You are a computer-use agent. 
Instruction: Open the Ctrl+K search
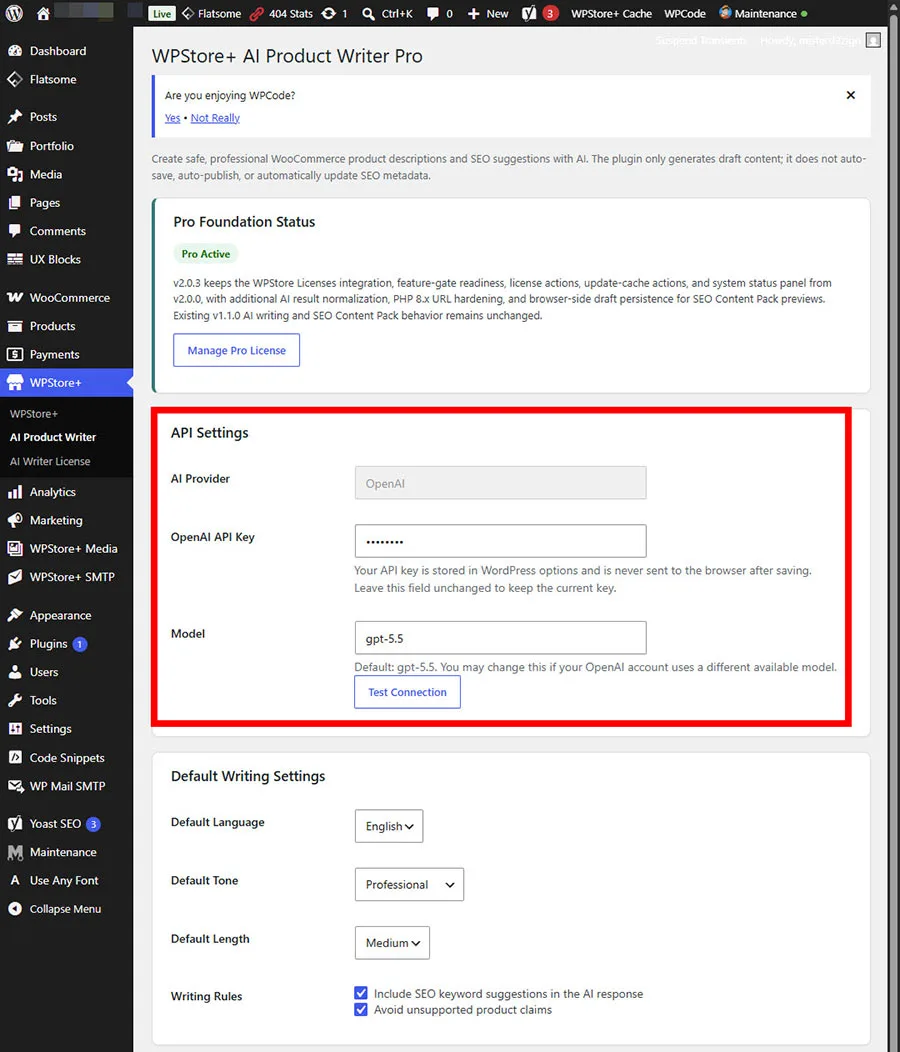[x=387, y=13]
